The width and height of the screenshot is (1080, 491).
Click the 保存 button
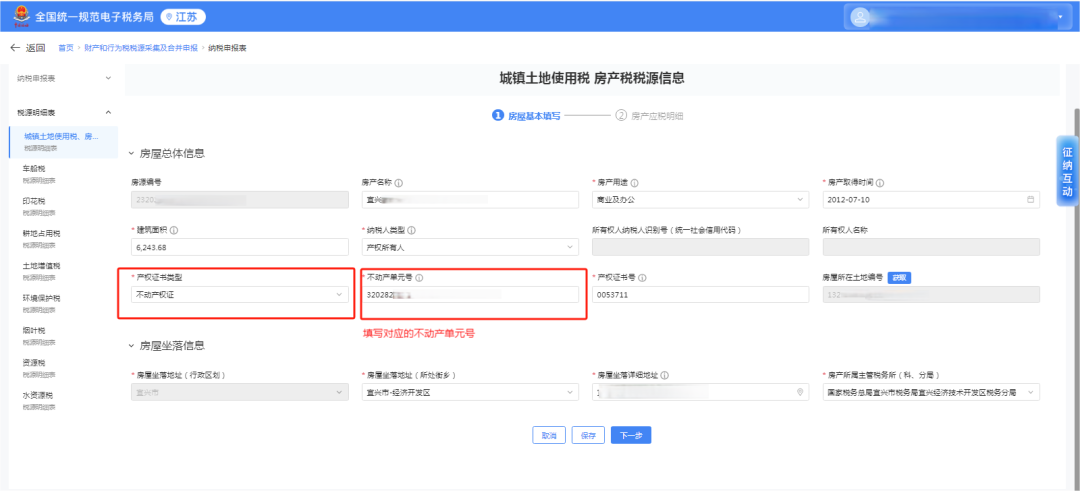[588, 435]
